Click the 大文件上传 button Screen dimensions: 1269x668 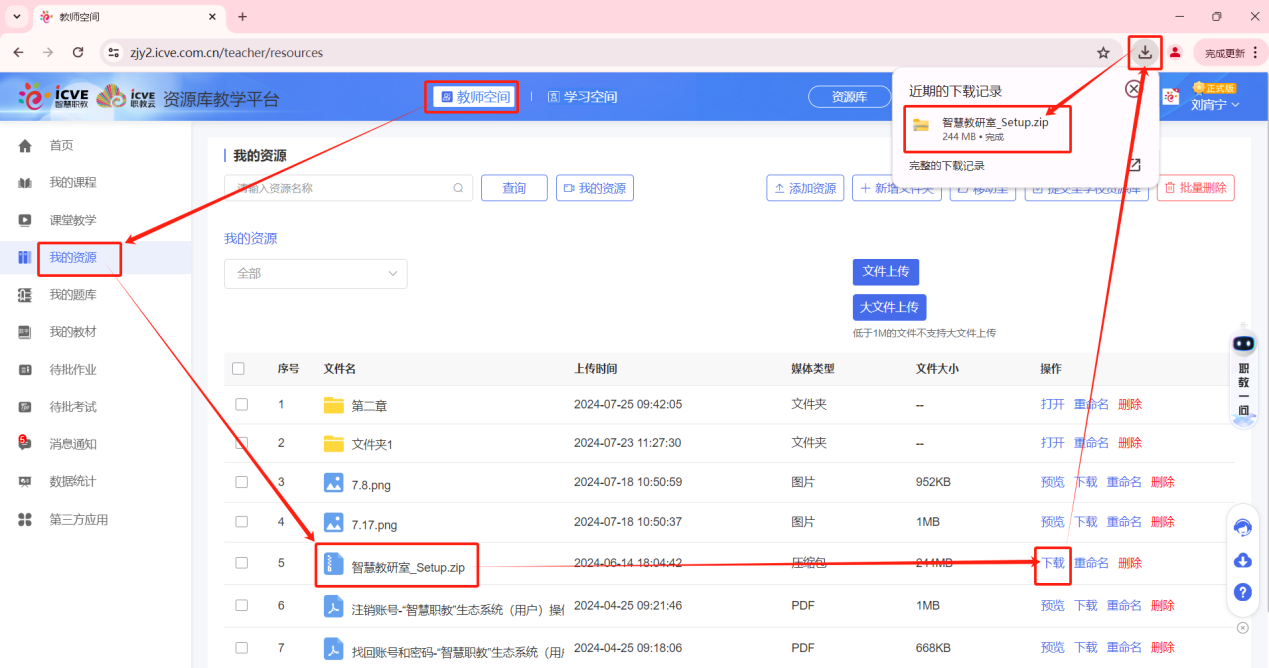click(889, 307)
